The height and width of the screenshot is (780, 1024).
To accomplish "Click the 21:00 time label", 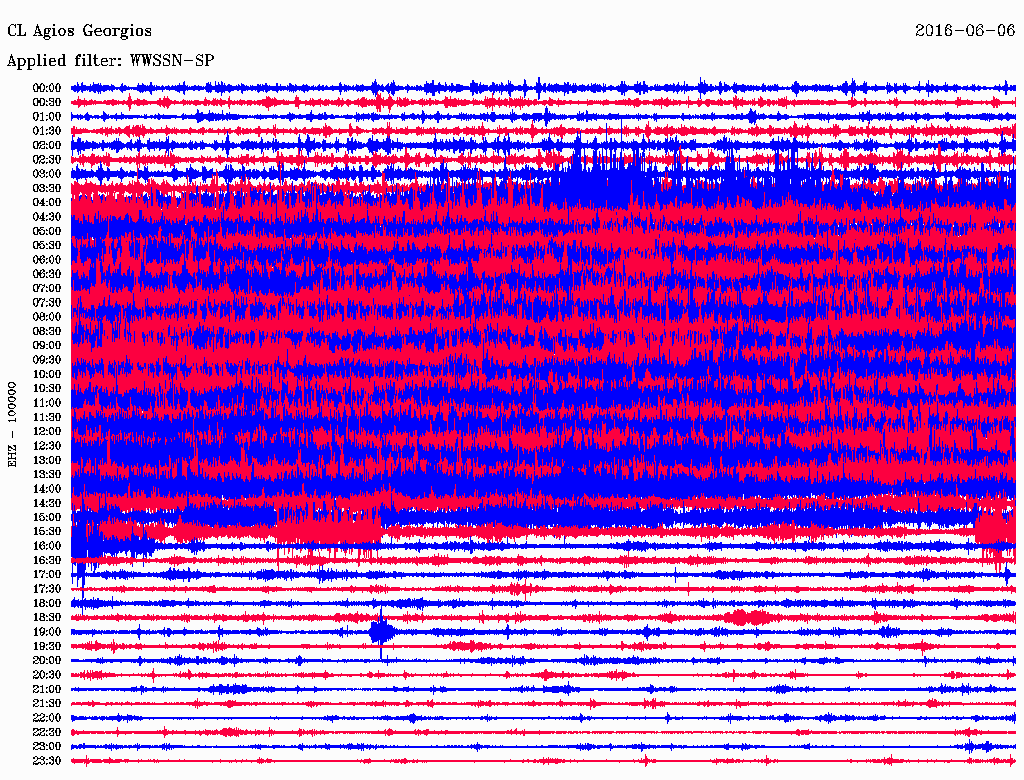I will [x=47, y=689].
